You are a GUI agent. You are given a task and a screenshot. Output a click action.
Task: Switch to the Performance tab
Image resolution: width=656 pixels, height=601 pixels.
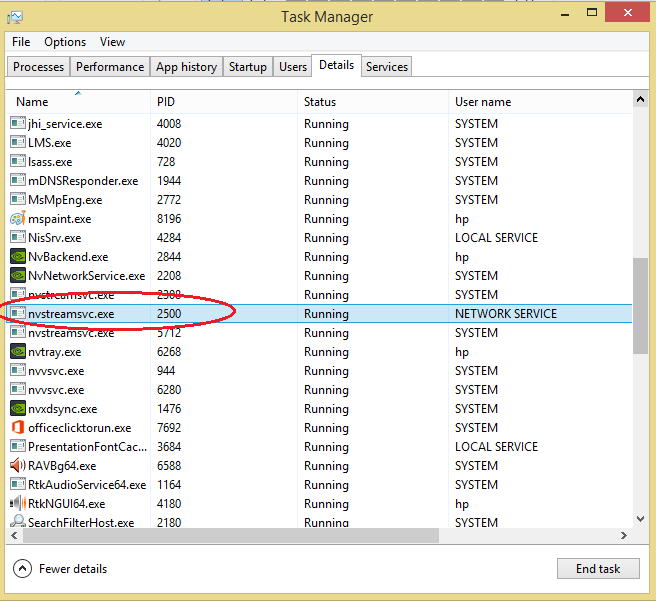[x=110, y=67]
